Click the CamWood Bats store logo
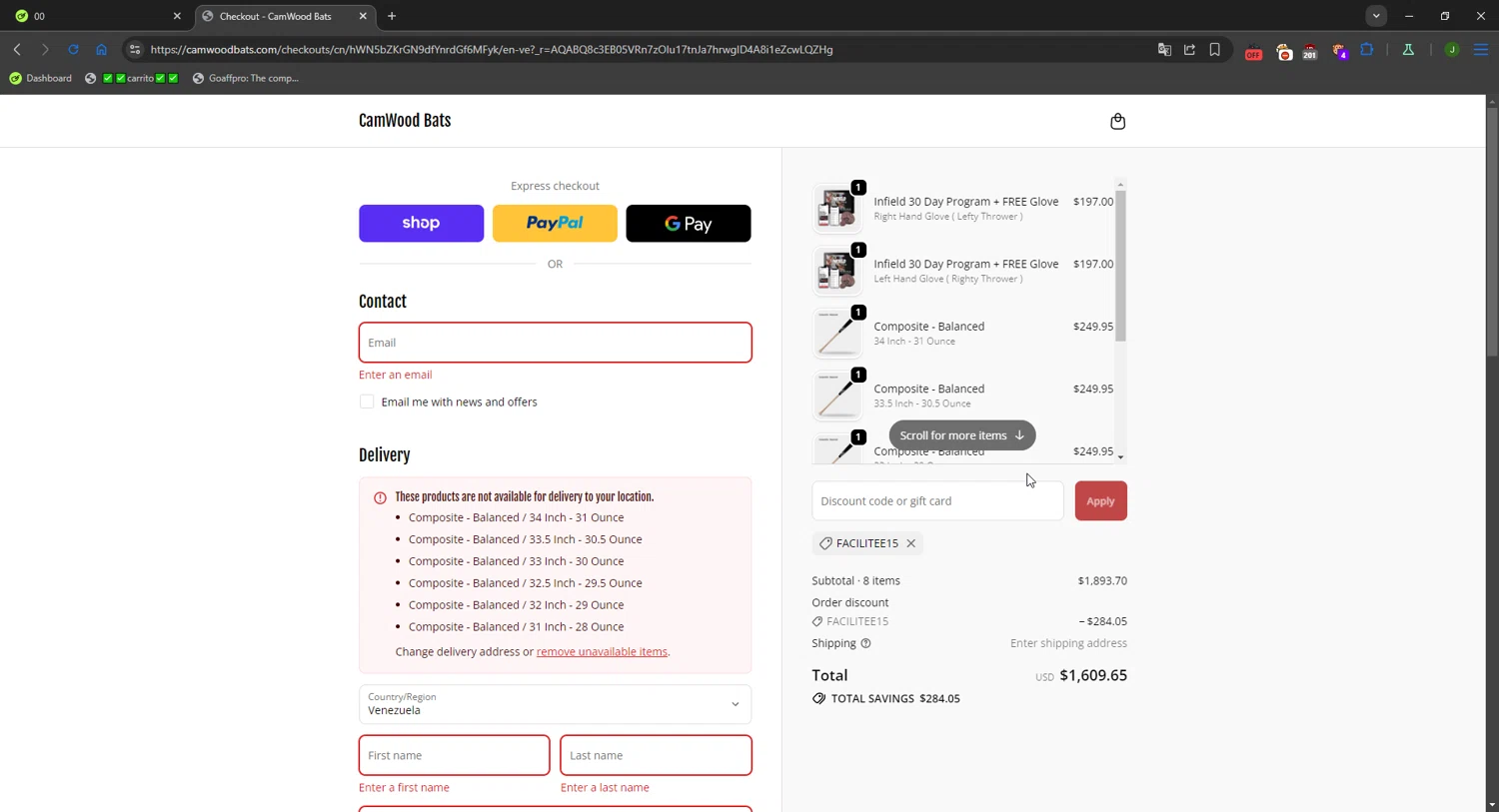The height and width of the screenshot is (812, 1499). 405,121
